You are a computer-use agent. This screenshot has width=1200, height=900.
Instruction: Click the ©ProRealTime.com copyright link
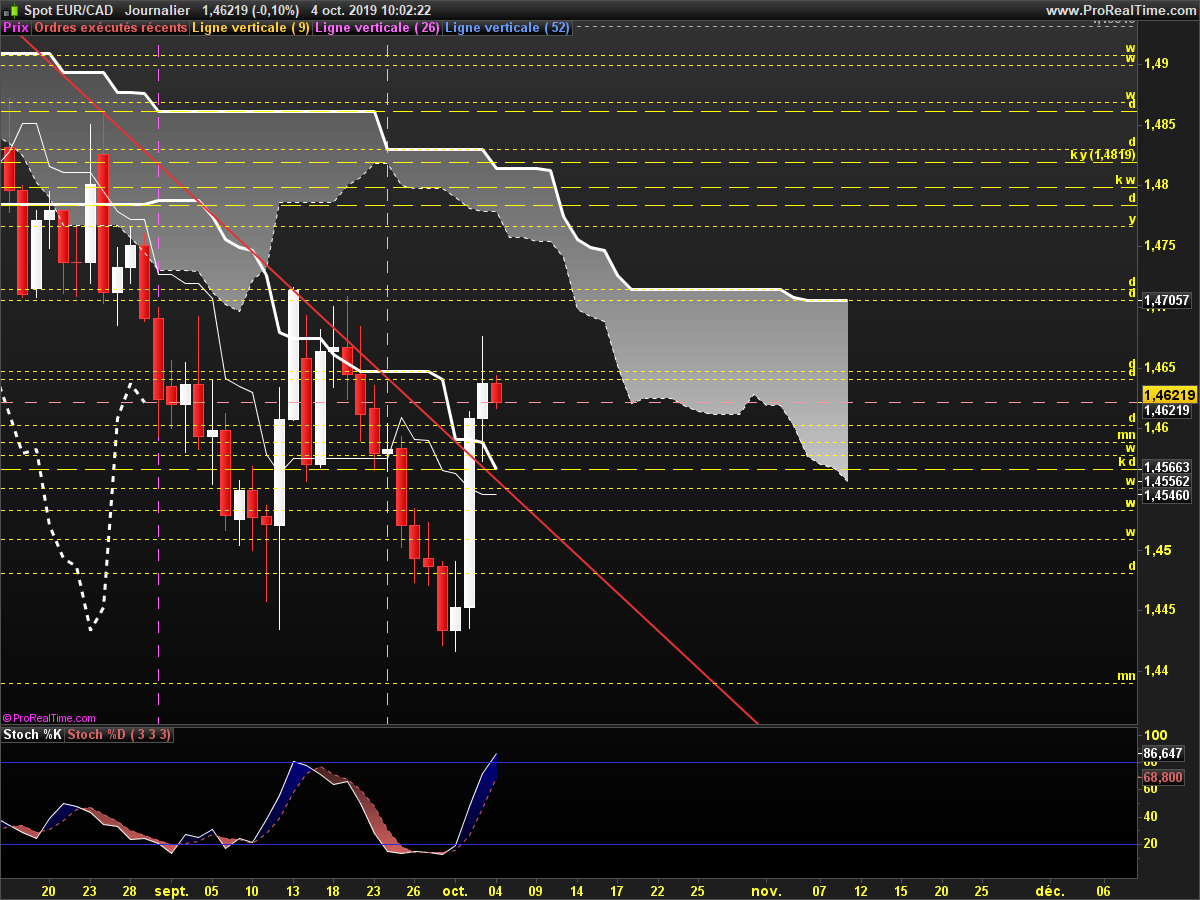pos(50,718)
